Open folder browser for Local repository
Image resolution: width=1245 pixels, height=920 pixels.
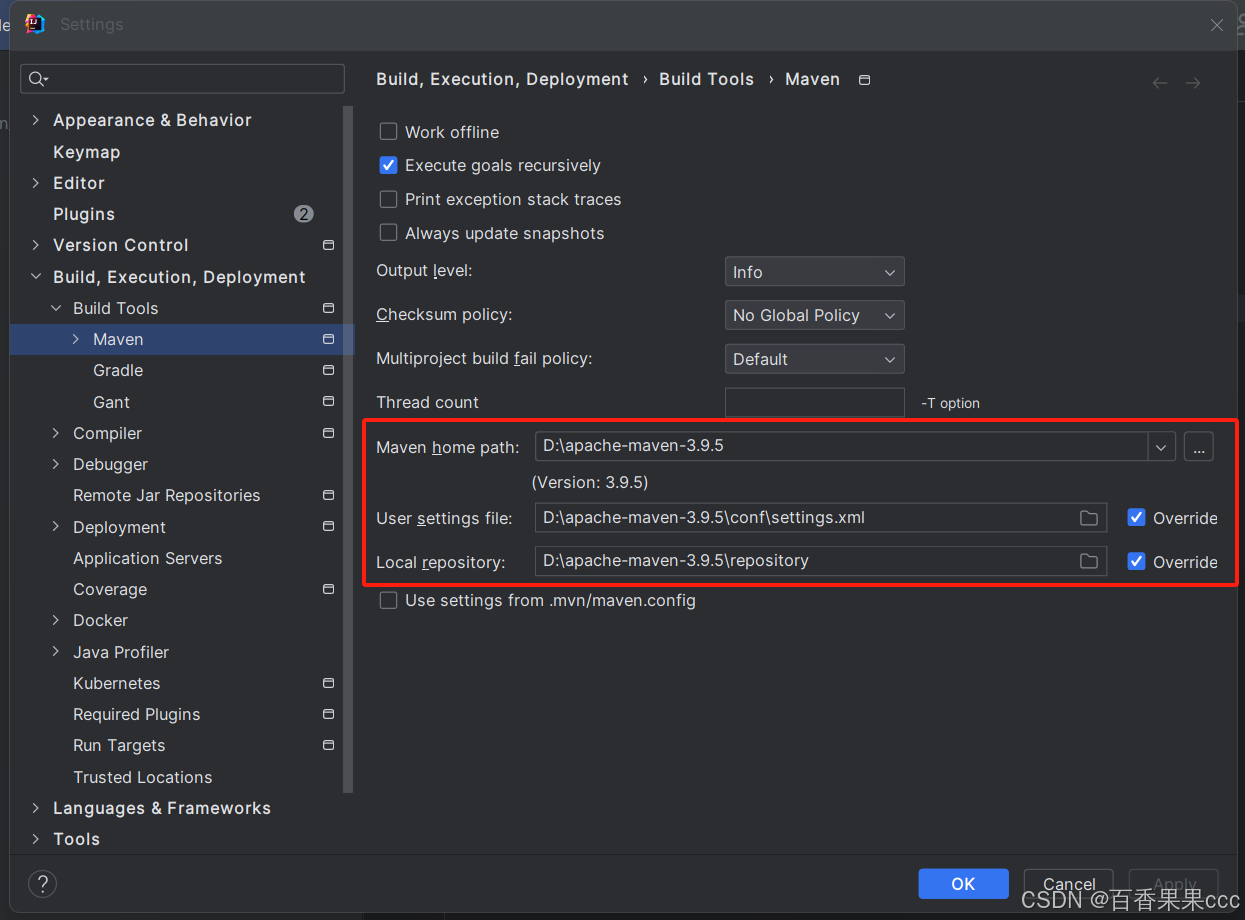(1089, 561)
